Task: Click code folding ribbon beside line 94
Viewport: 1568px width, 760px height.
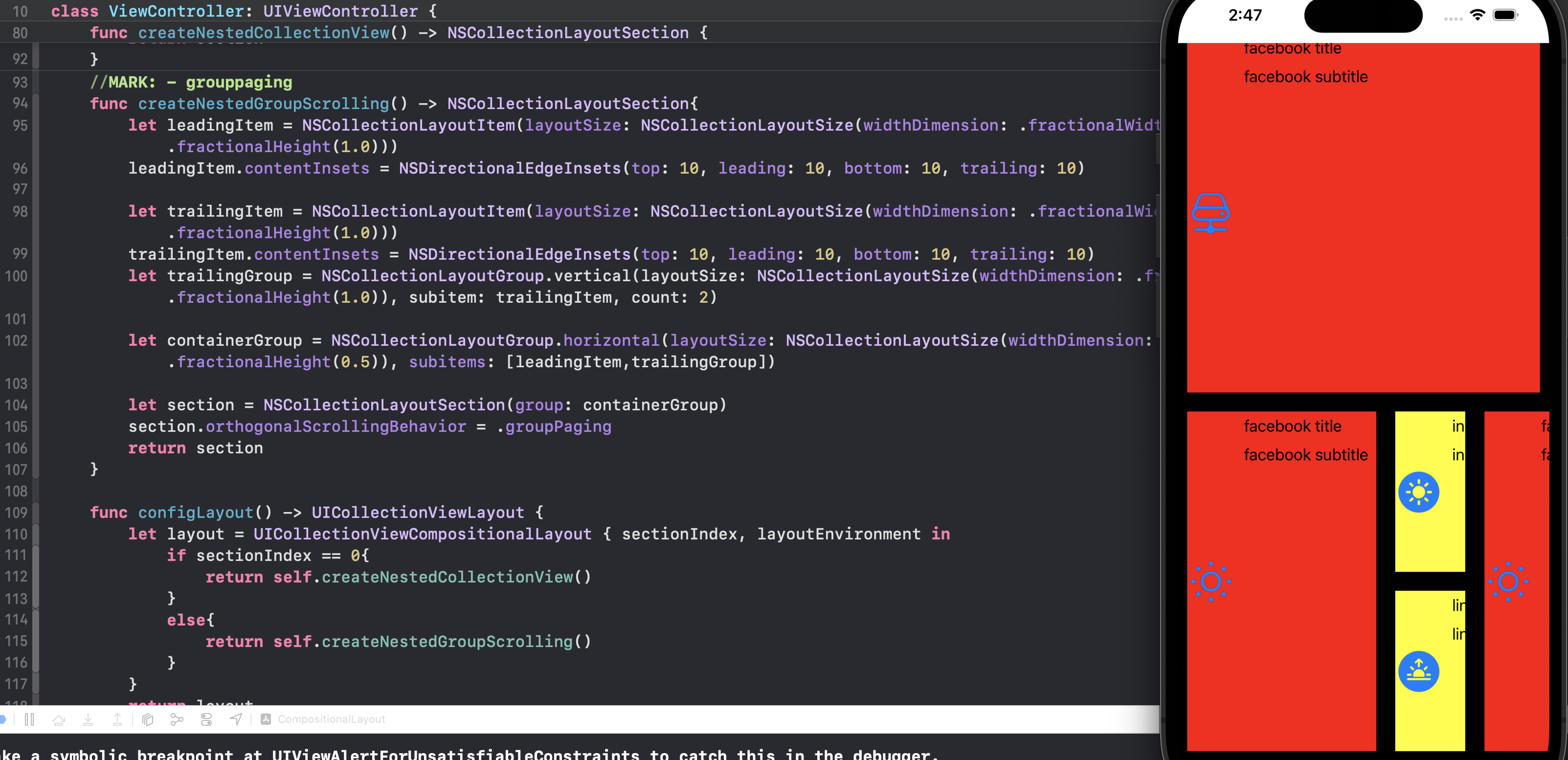Action: click(36, 104)
